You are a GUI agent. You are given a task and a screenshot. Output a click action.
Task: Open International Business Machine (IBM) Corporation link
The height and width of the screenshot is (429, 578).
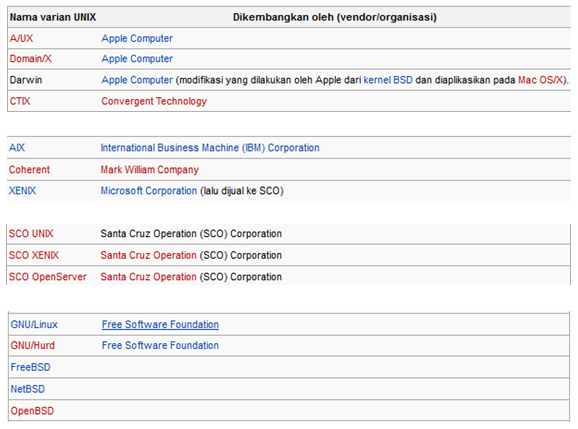(210, 148)
